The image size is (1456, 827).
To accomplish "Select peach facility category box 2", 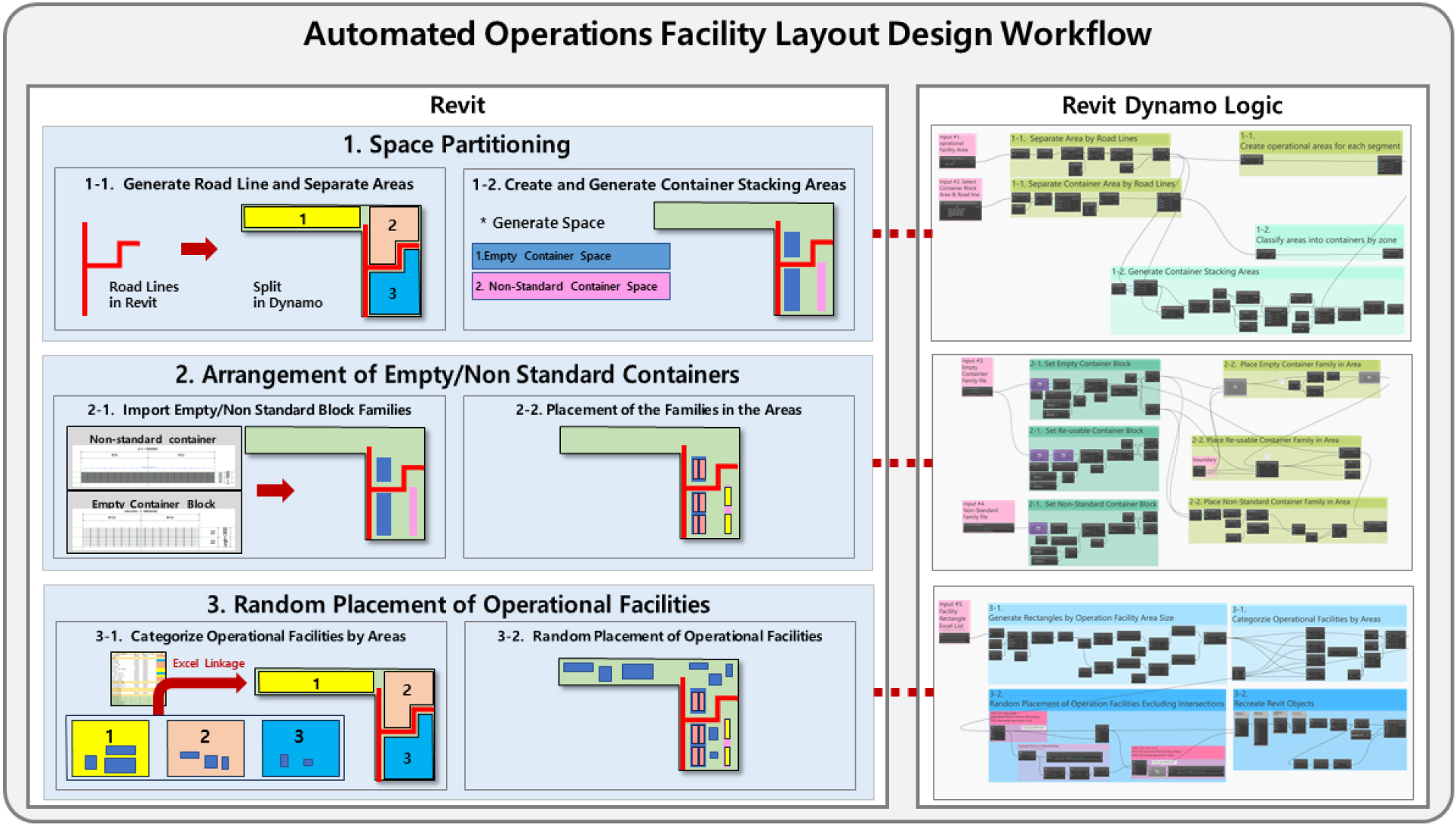I will (x=205, y=748).
